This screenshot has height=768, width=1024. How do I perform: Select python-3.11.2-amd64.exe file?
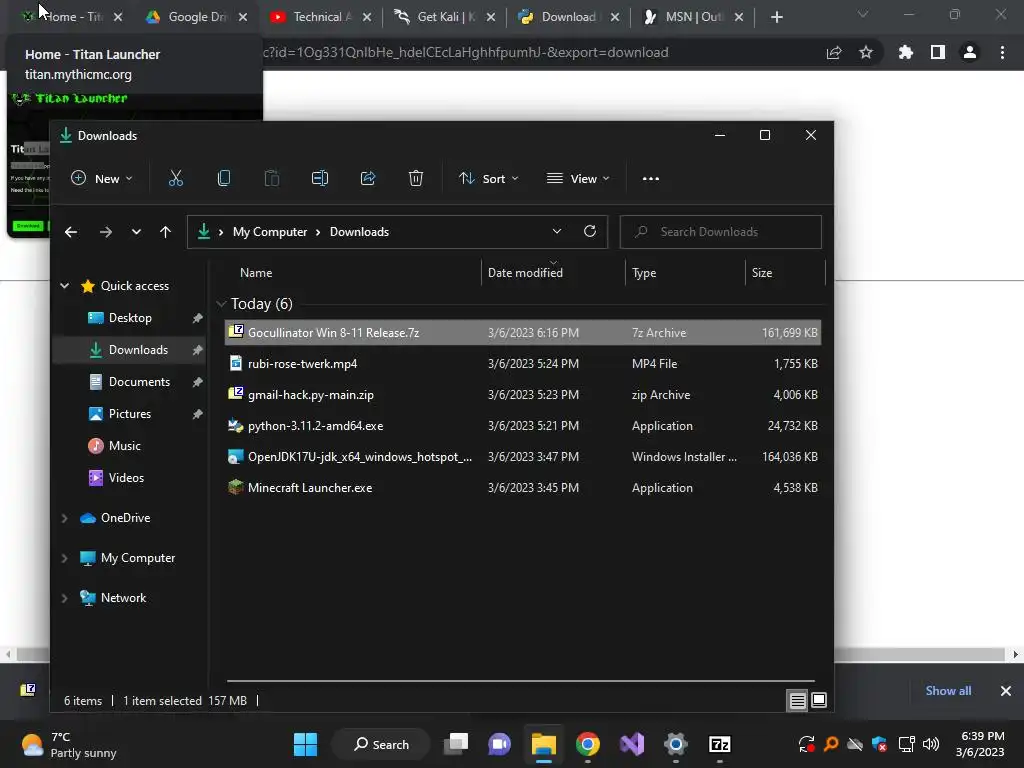pos(522,426)
